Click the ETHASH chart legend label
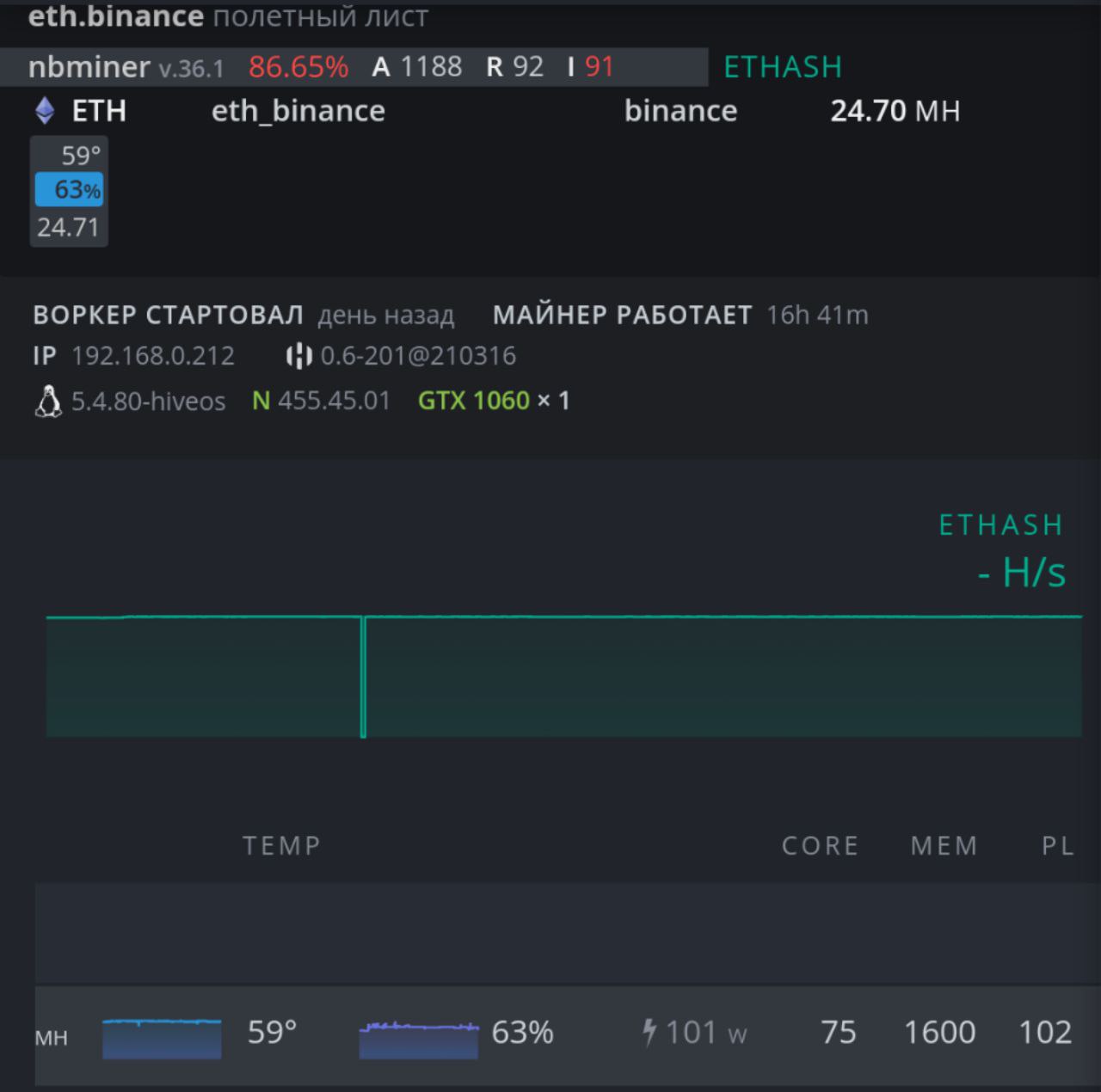The image size is (1101, 1092). click(x=1001, y=525)
